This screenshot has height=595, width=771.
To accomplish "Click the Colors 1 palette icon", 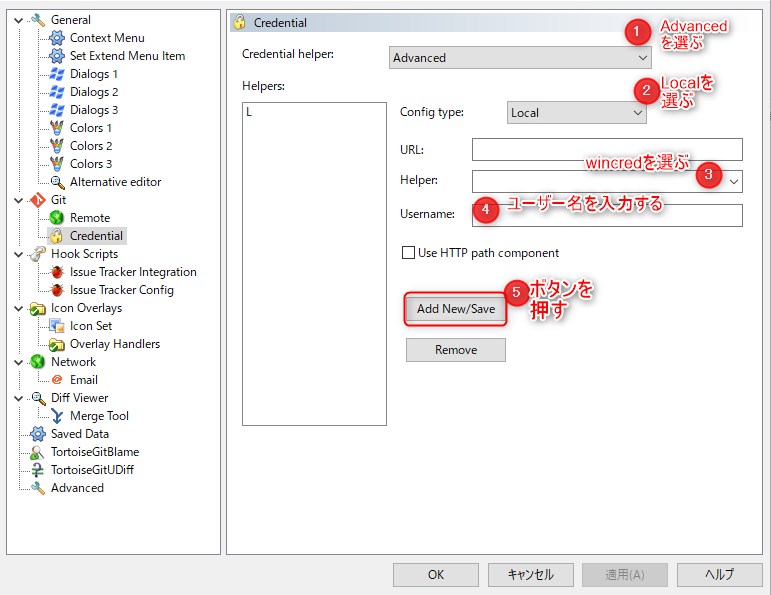I will click(57, 128).
